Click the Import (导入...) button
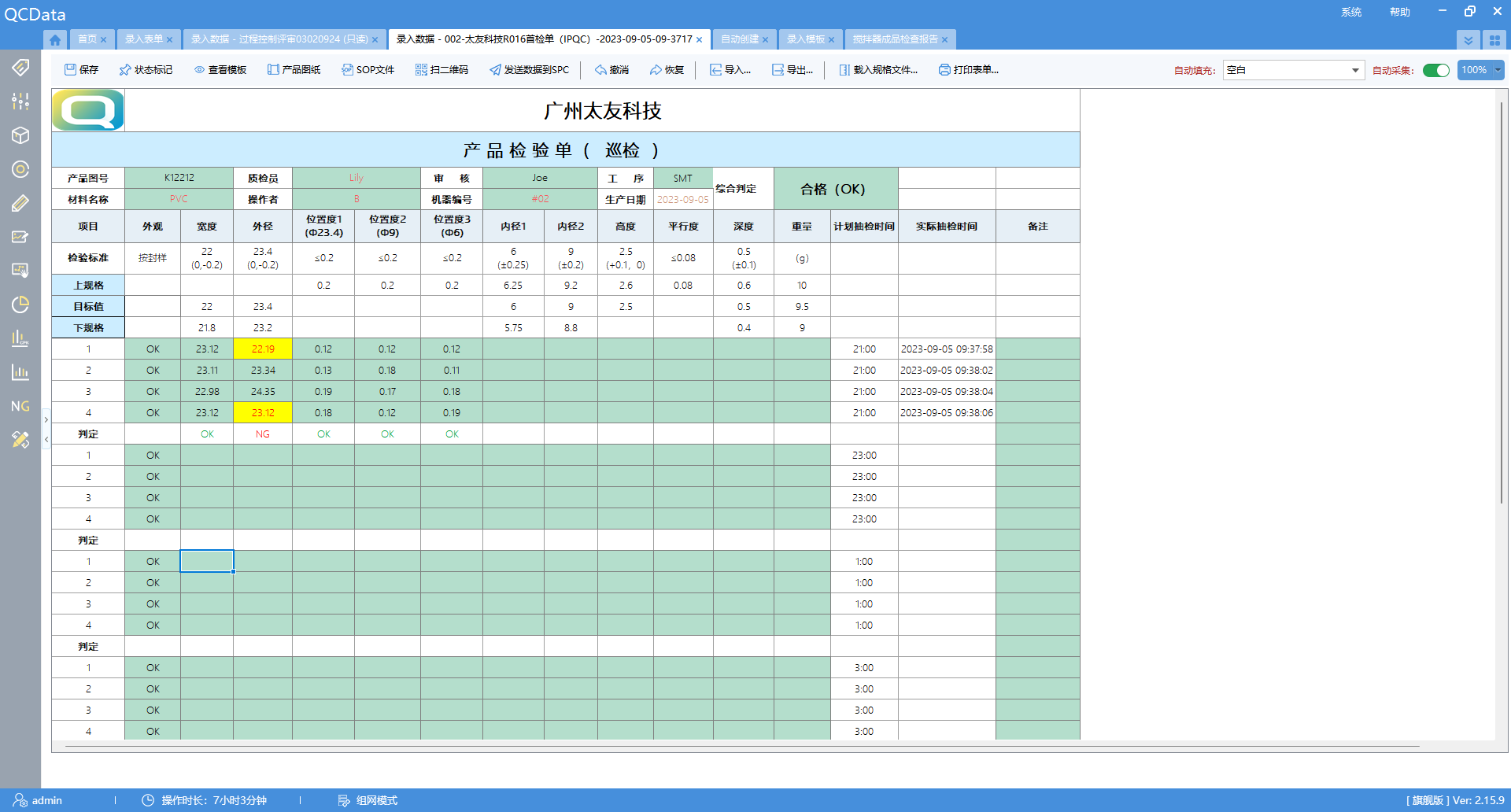1511x812 pixels. pos(730,70)
